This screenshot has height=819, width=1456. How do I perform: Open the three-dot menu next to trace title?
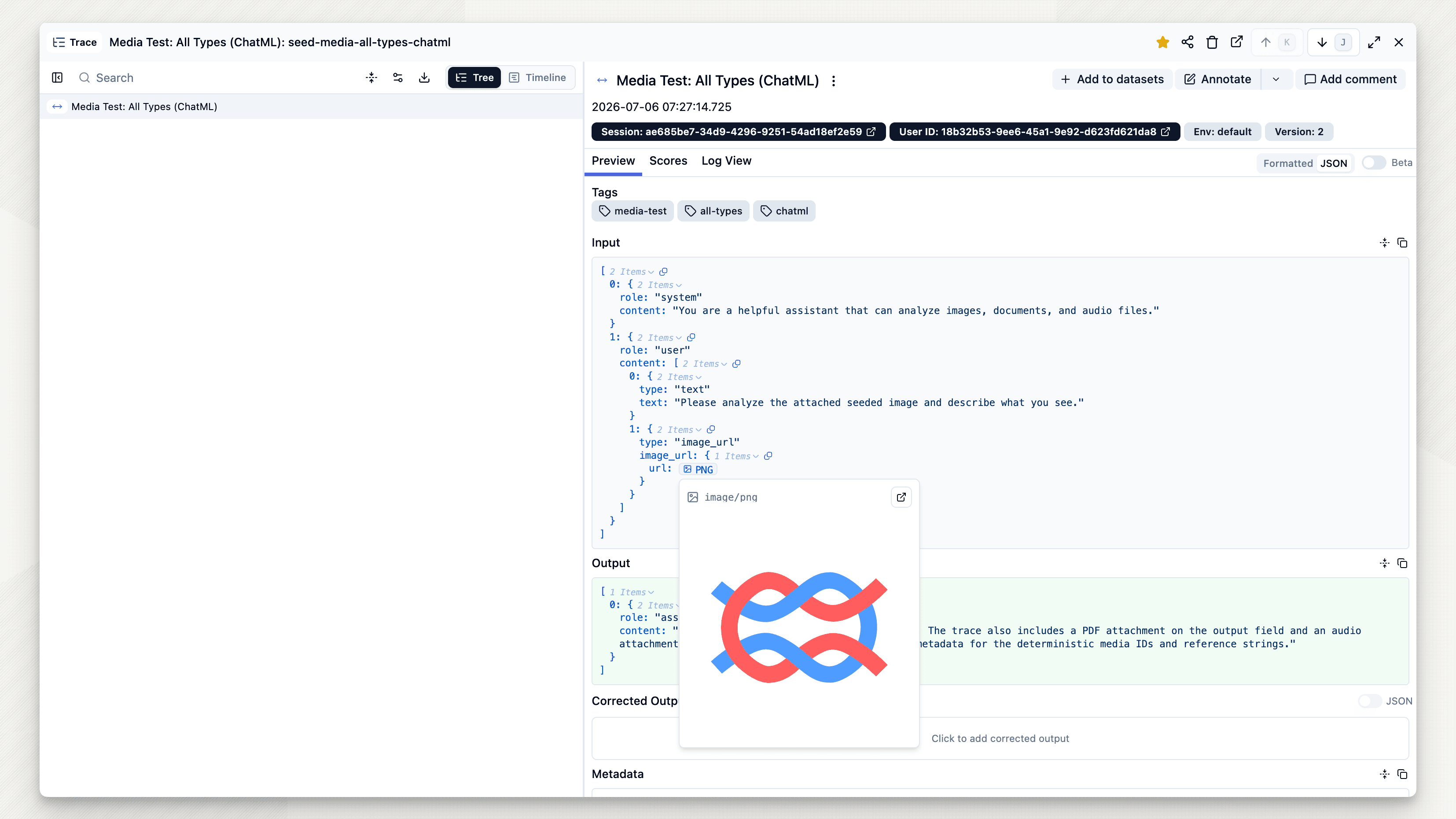(834, 81)
